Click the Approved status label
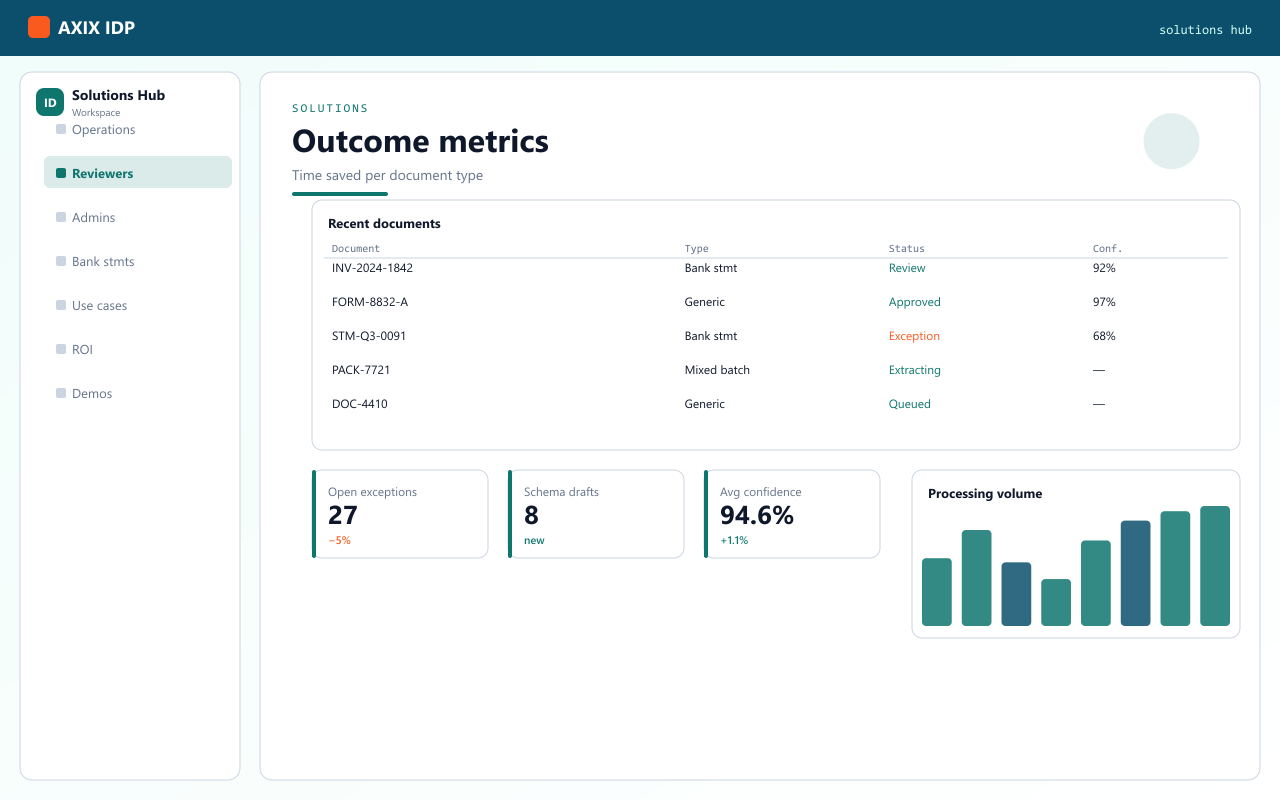Image resolution: width=1280 pixels, height=800 pixels. click(915, 302)
